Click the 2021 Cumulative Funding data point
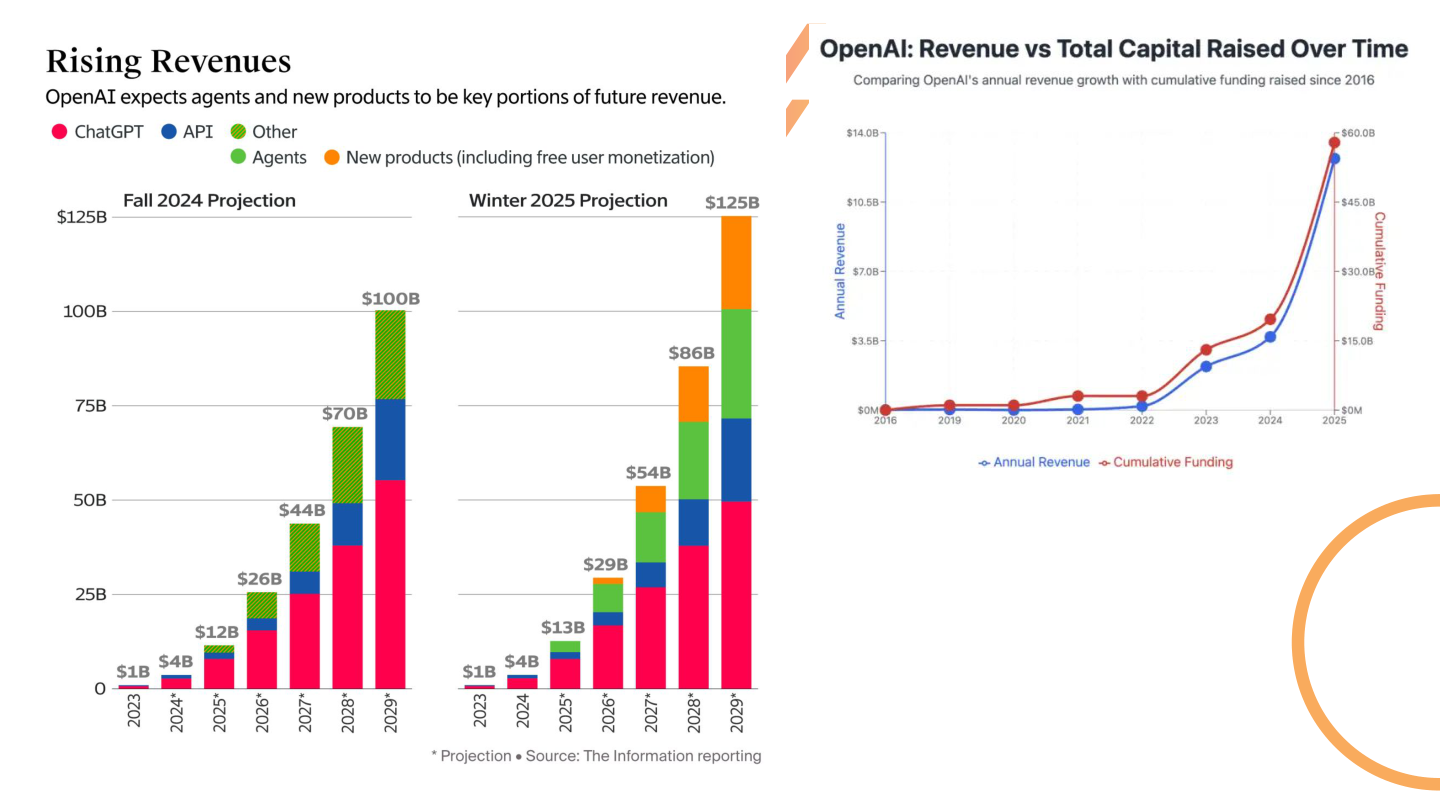The height and width of the screenshot is (810, 1440). 1077,396
